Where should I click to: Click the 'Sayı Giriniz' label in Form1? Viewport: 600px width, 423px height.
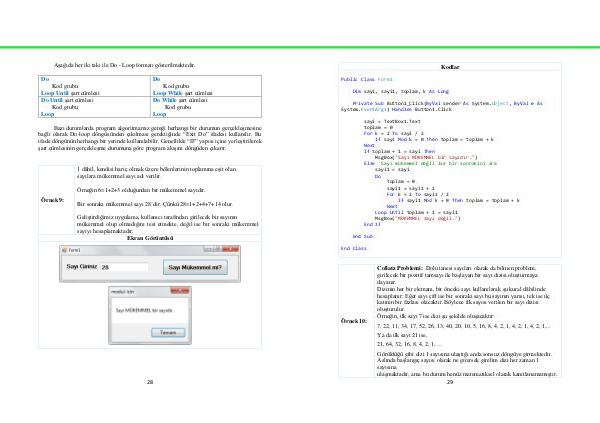82,266
